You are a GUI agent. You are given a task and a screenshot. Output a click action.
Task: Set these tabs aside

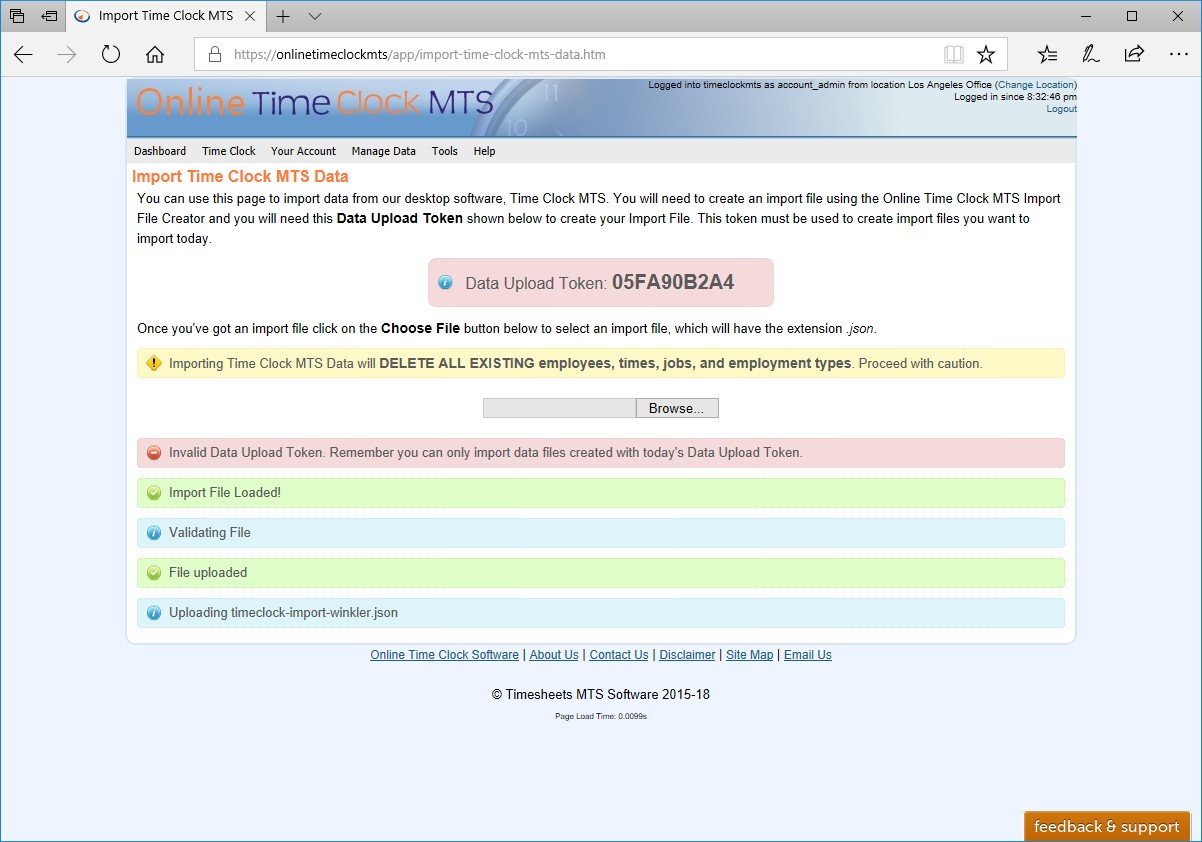tap(49, 16)
